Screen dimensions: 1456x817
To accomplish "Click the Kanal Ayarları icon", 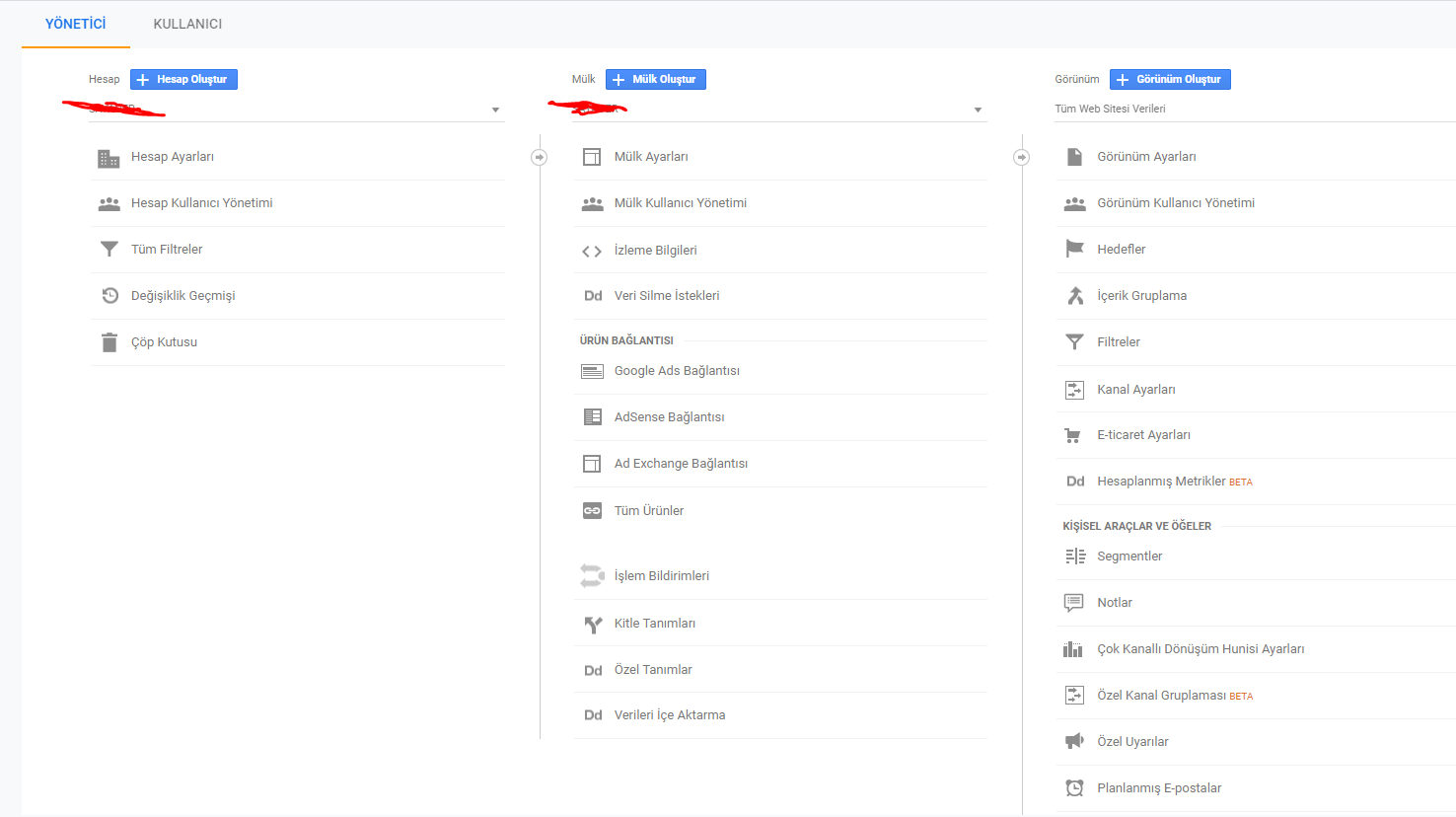I will [1074, 390].
